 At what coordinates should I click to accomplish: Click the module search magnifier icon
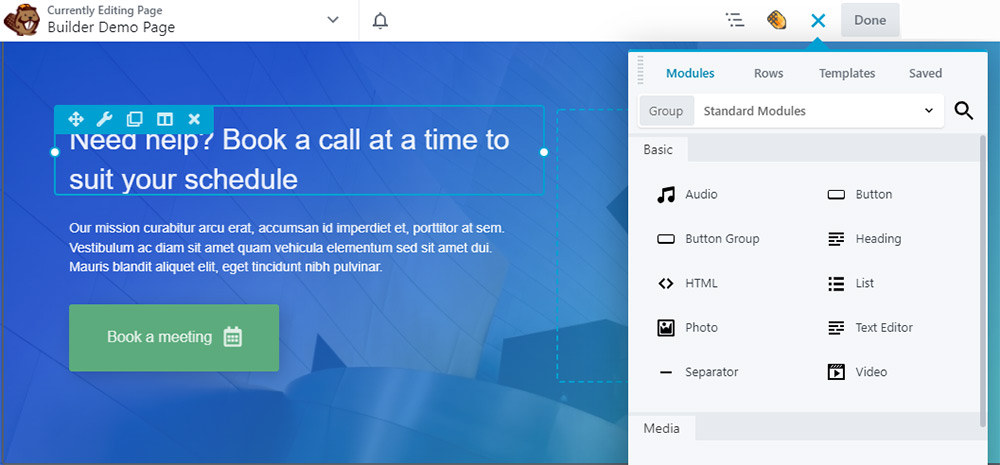coord(964,111)
